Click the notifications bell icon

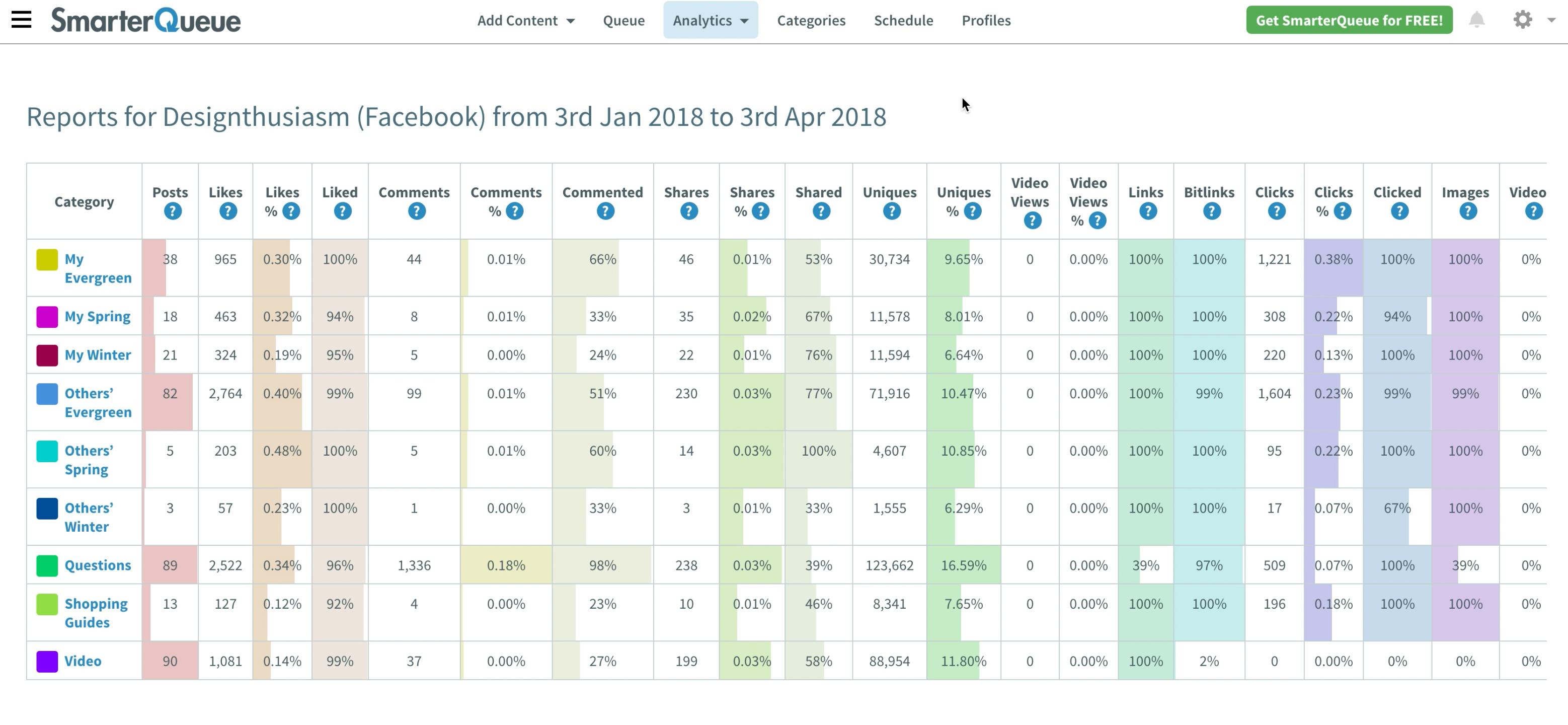[x=1477, y=20]
